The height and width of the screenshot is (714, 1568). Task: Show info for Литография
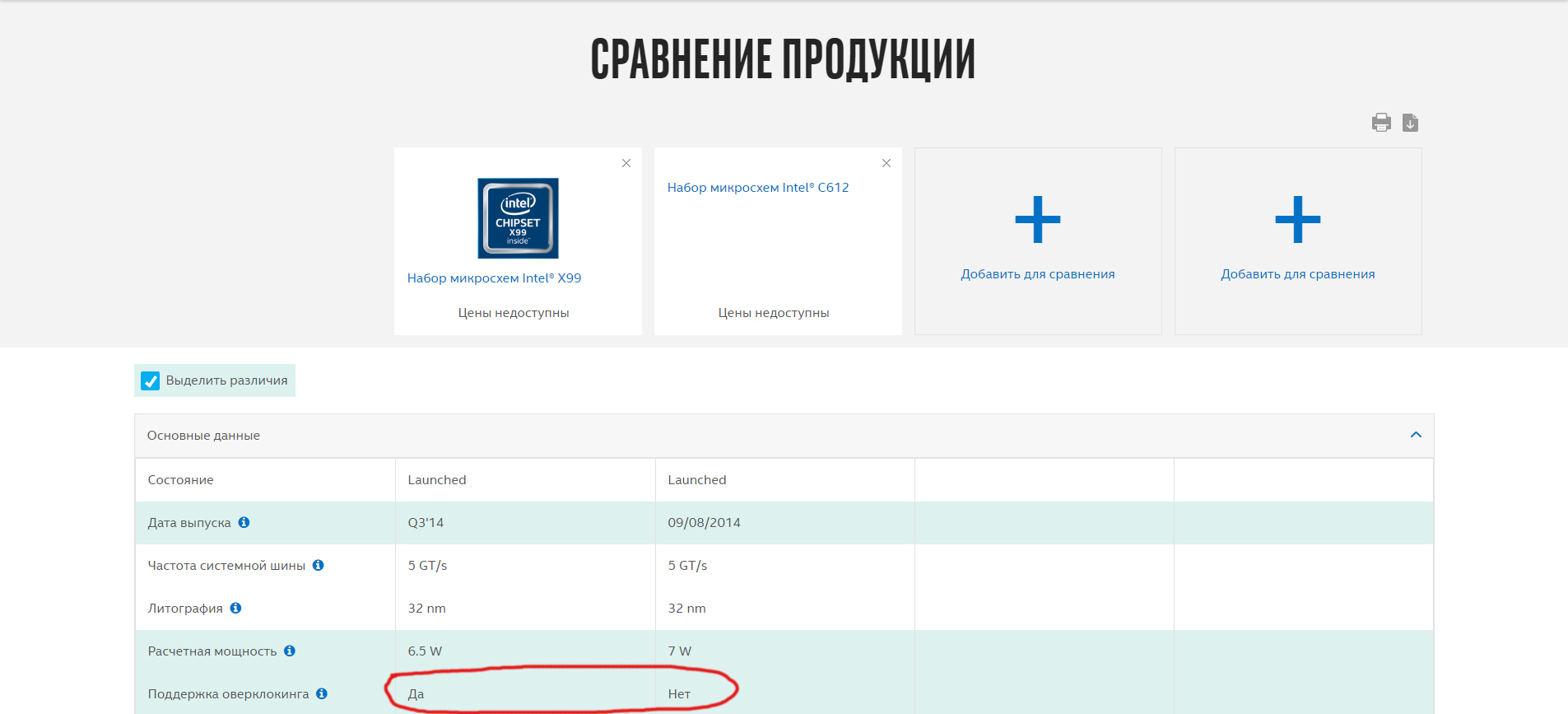(x=236, y=608)
